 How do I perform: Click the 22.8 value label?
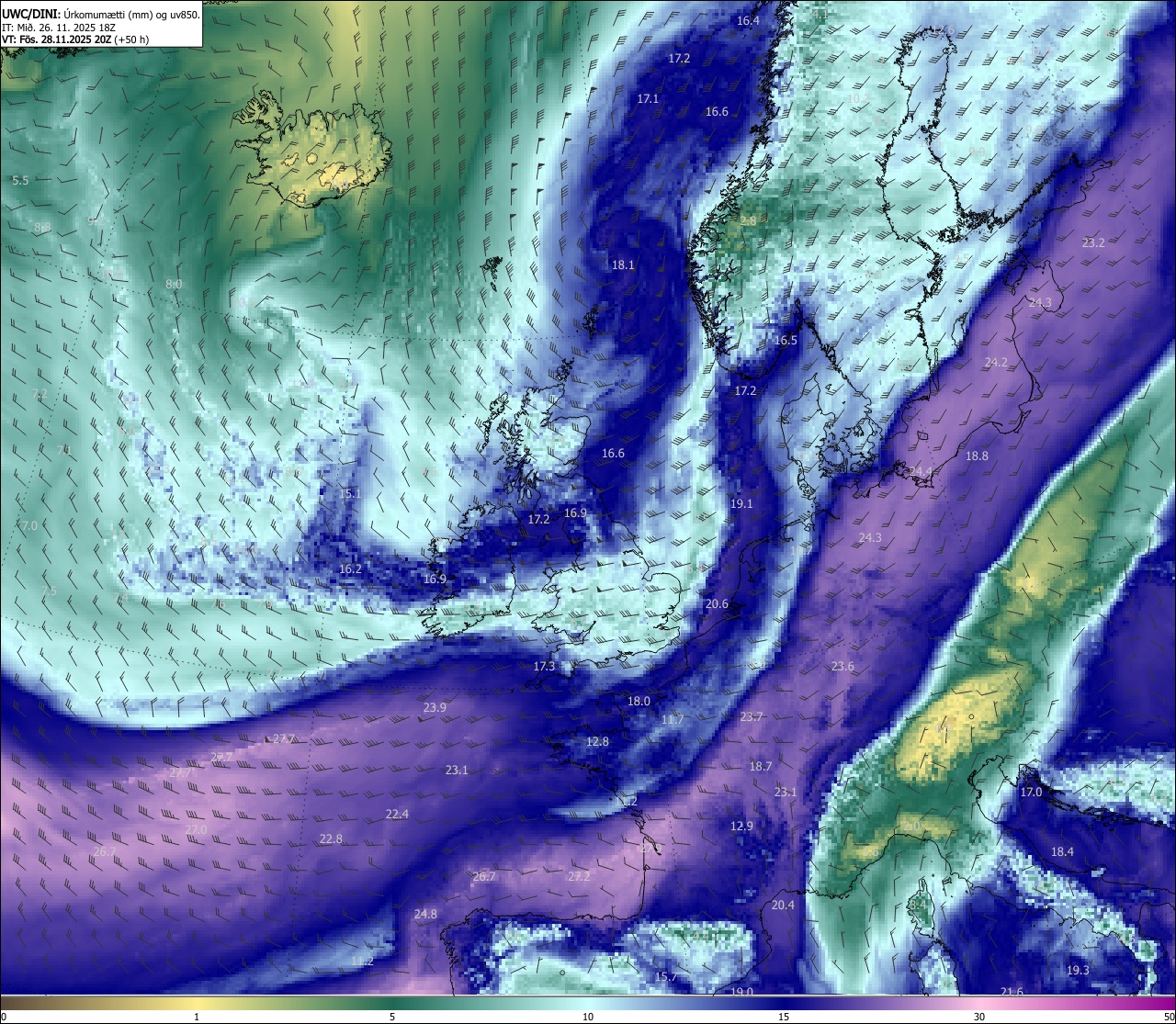point(331,838)
